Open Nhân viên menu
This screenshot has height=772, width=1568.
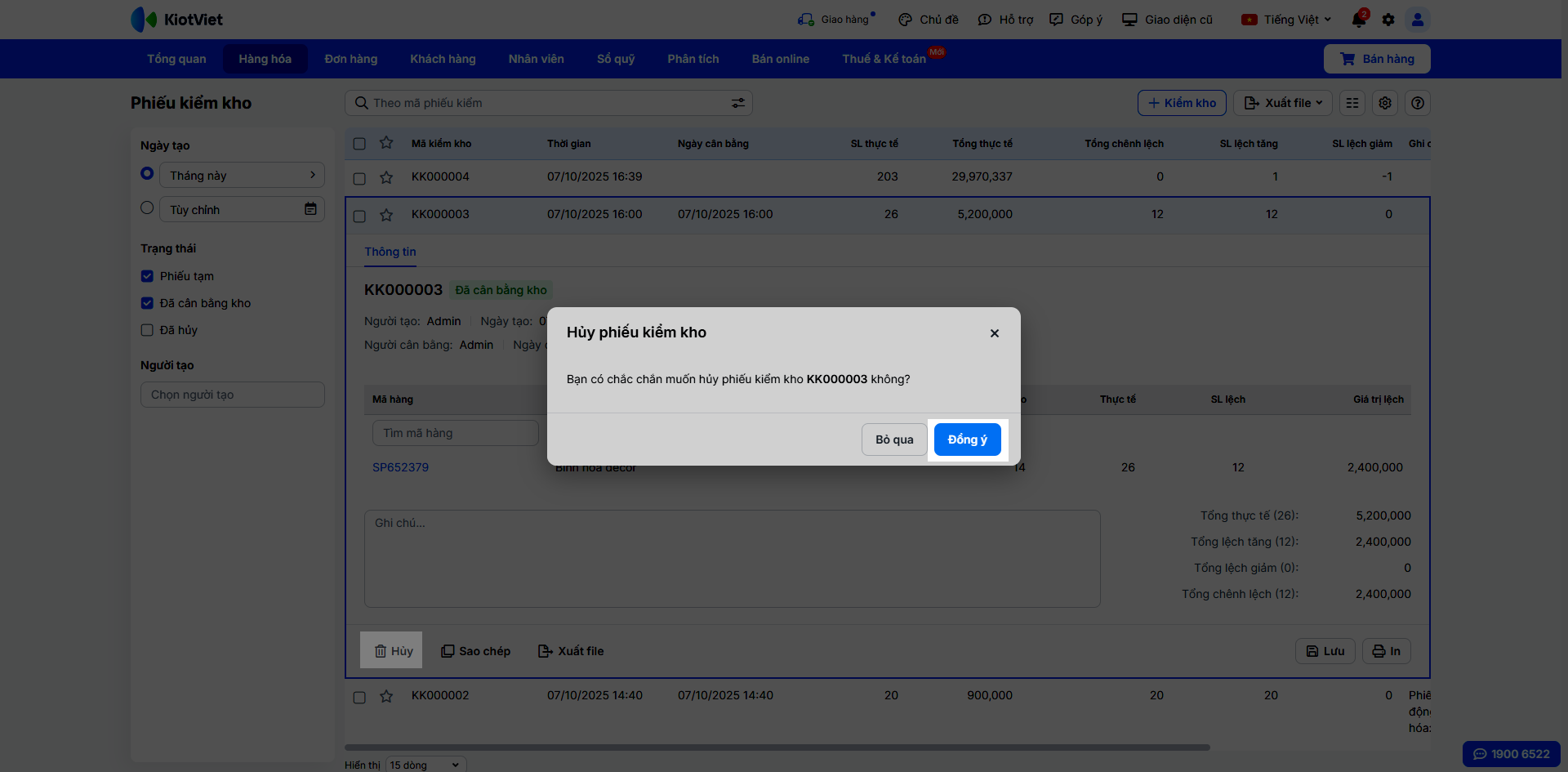coord(537,59)
